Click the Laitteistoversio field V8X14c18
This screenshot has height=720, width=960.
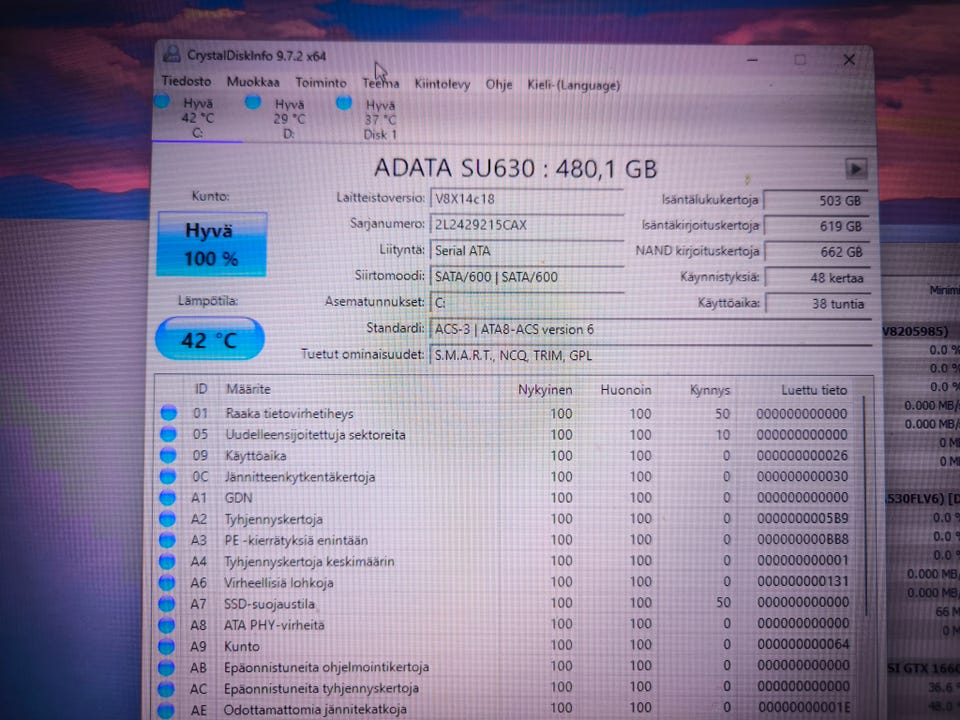(527, 199)
